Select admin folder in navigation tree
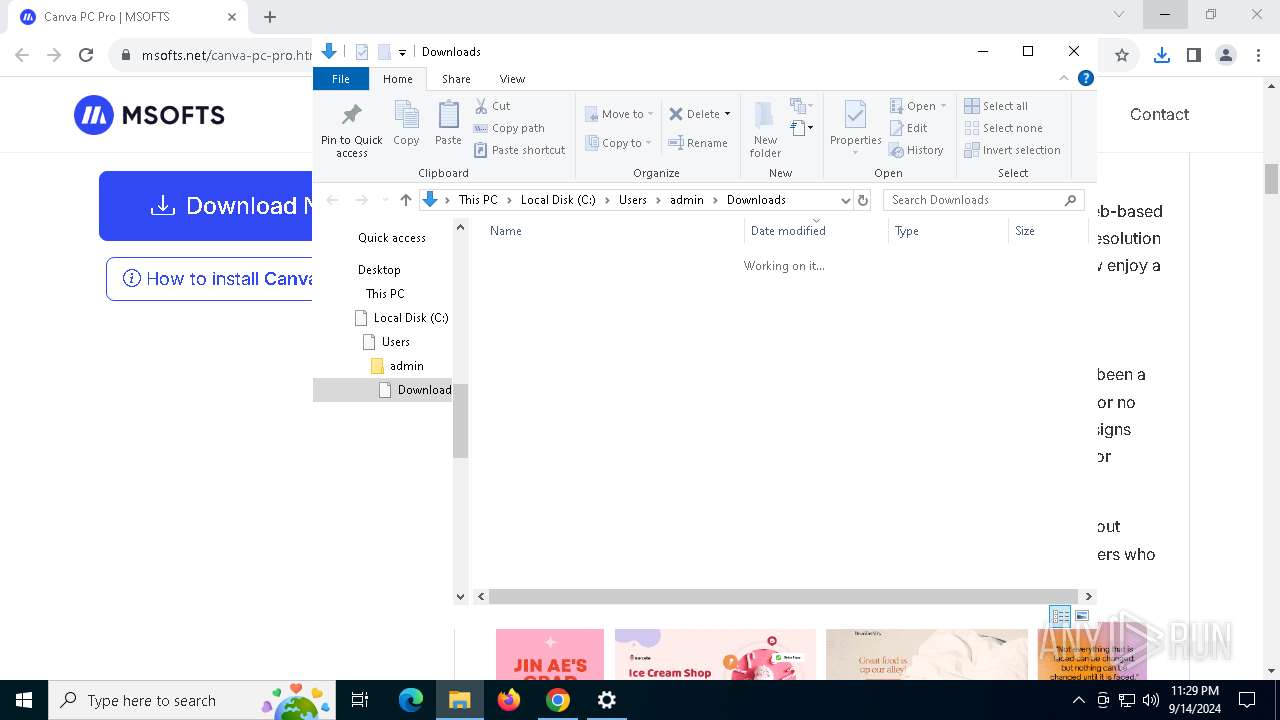Viewport: 1280px width, 720px height. [399, 366]
